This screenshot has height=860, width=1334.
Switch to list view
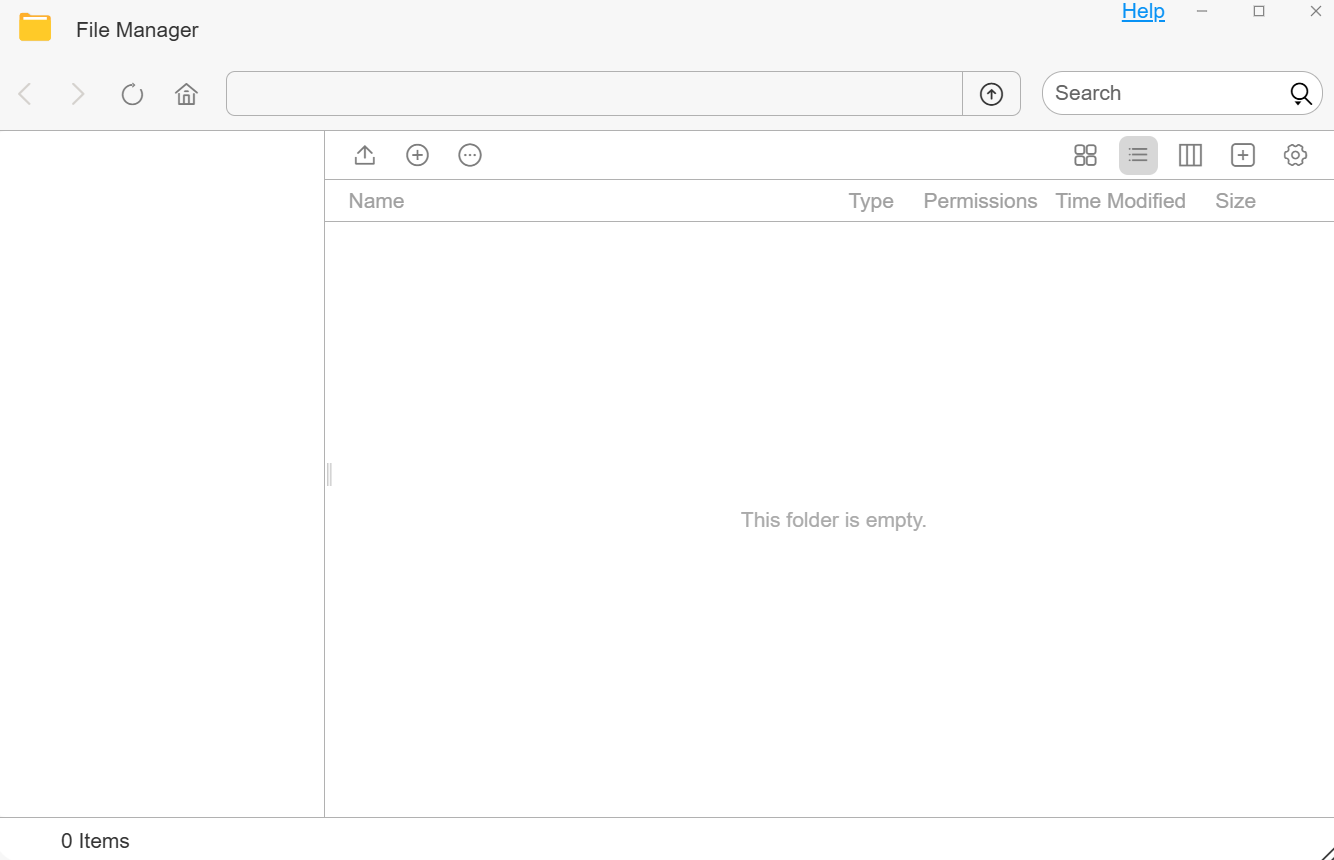tap(1138, 155)
